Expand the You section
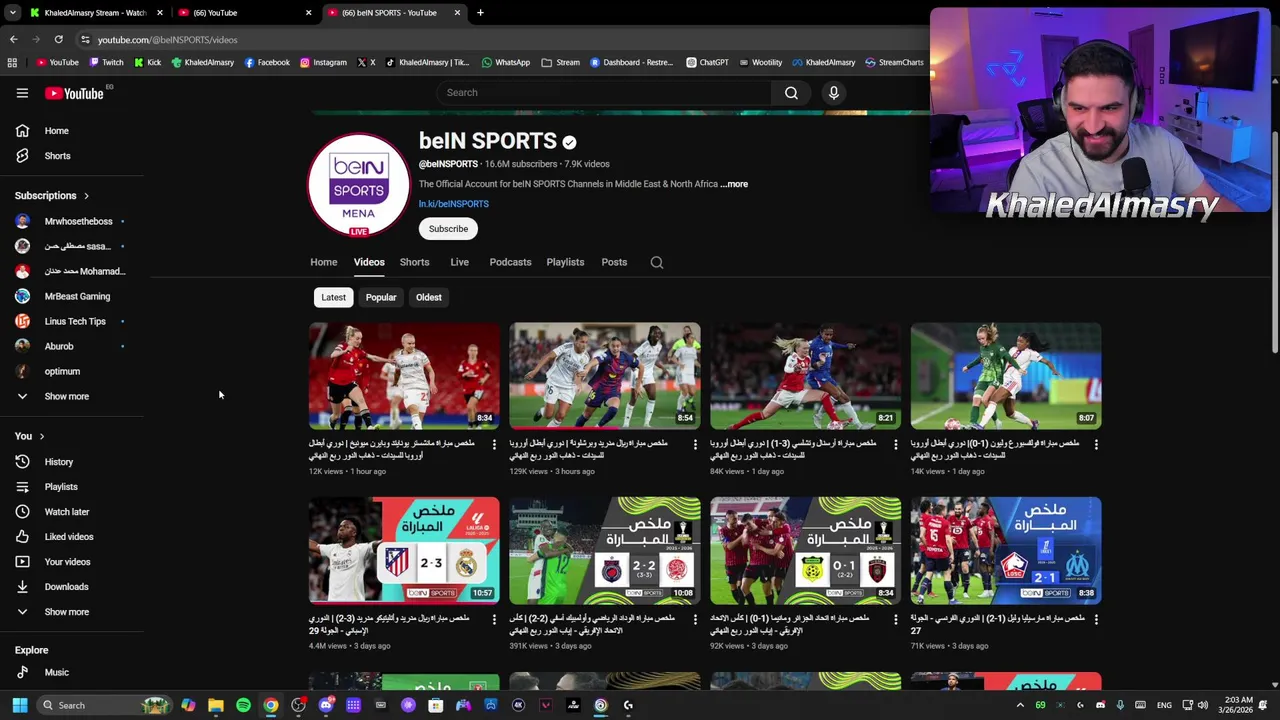 tap(30, 436)
